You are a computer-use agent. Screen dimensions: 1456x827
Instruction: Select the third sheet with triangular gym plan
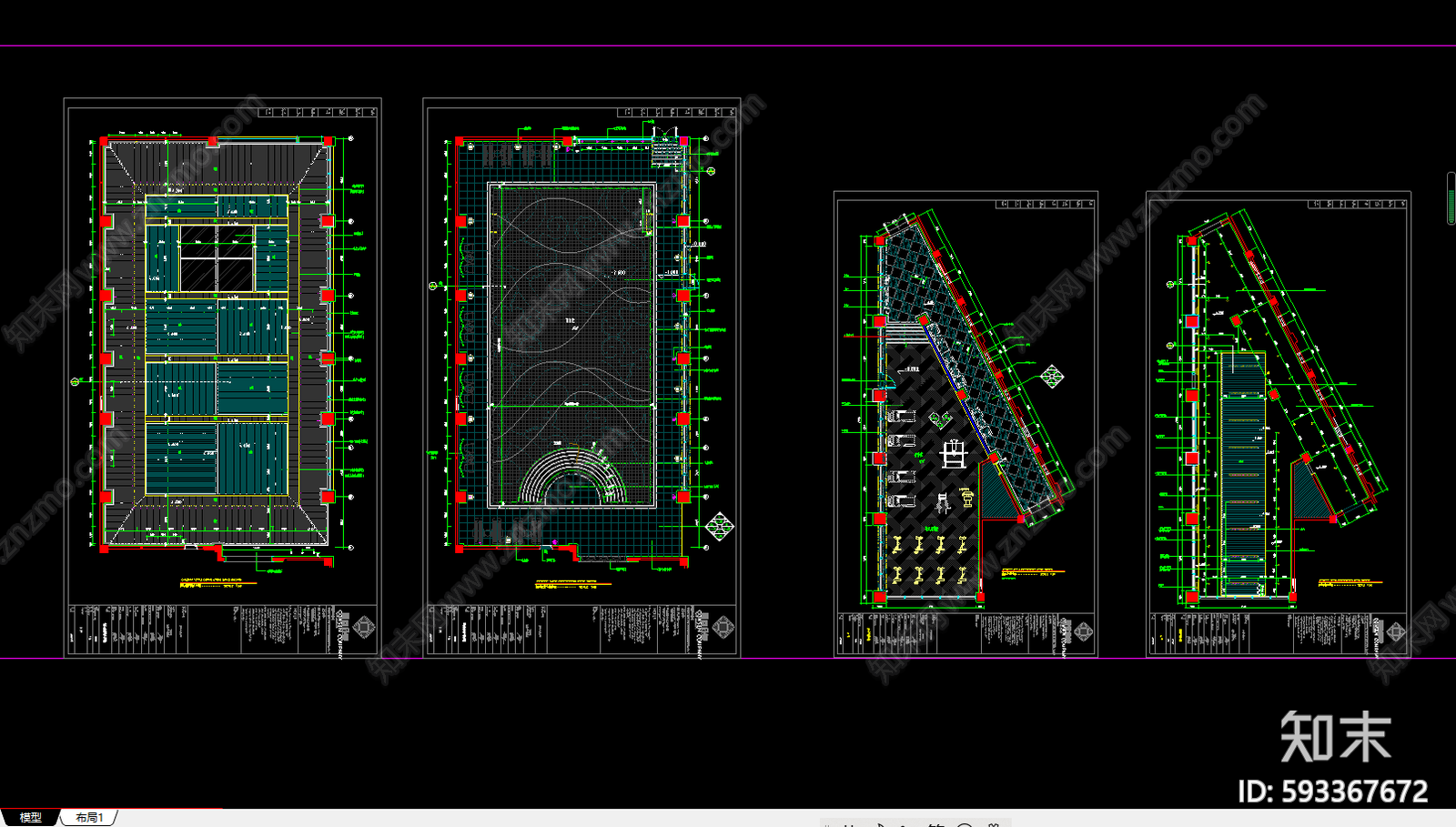(x=966, y=424)
